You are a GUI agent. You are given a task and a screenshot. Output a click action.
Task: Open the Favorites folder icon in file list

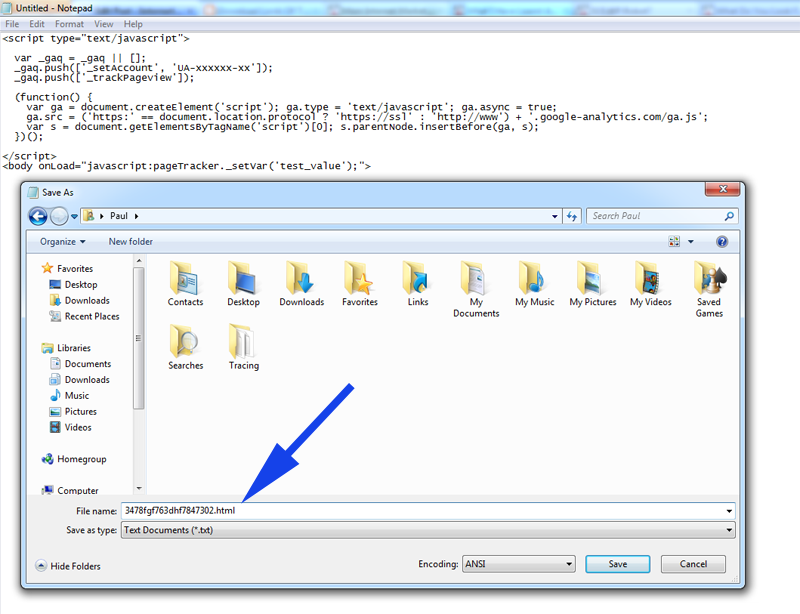360,284
